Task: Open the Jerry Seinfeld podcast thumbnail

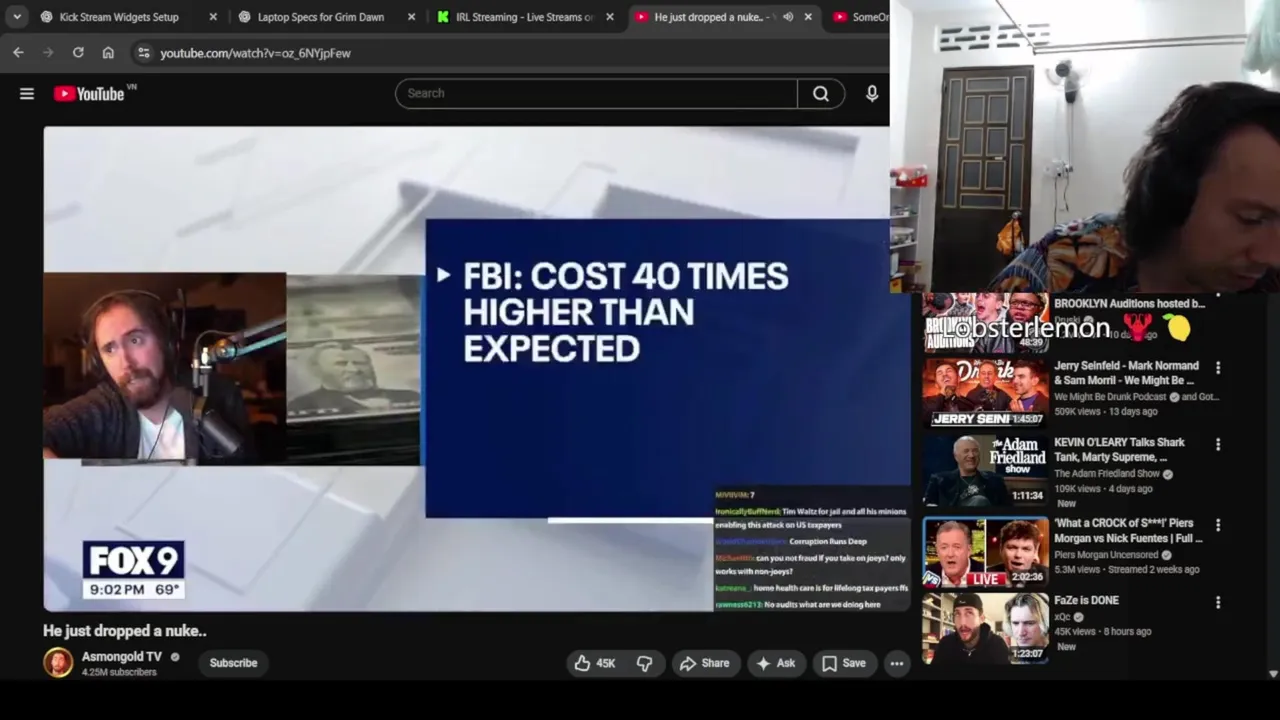Action: 985,393
